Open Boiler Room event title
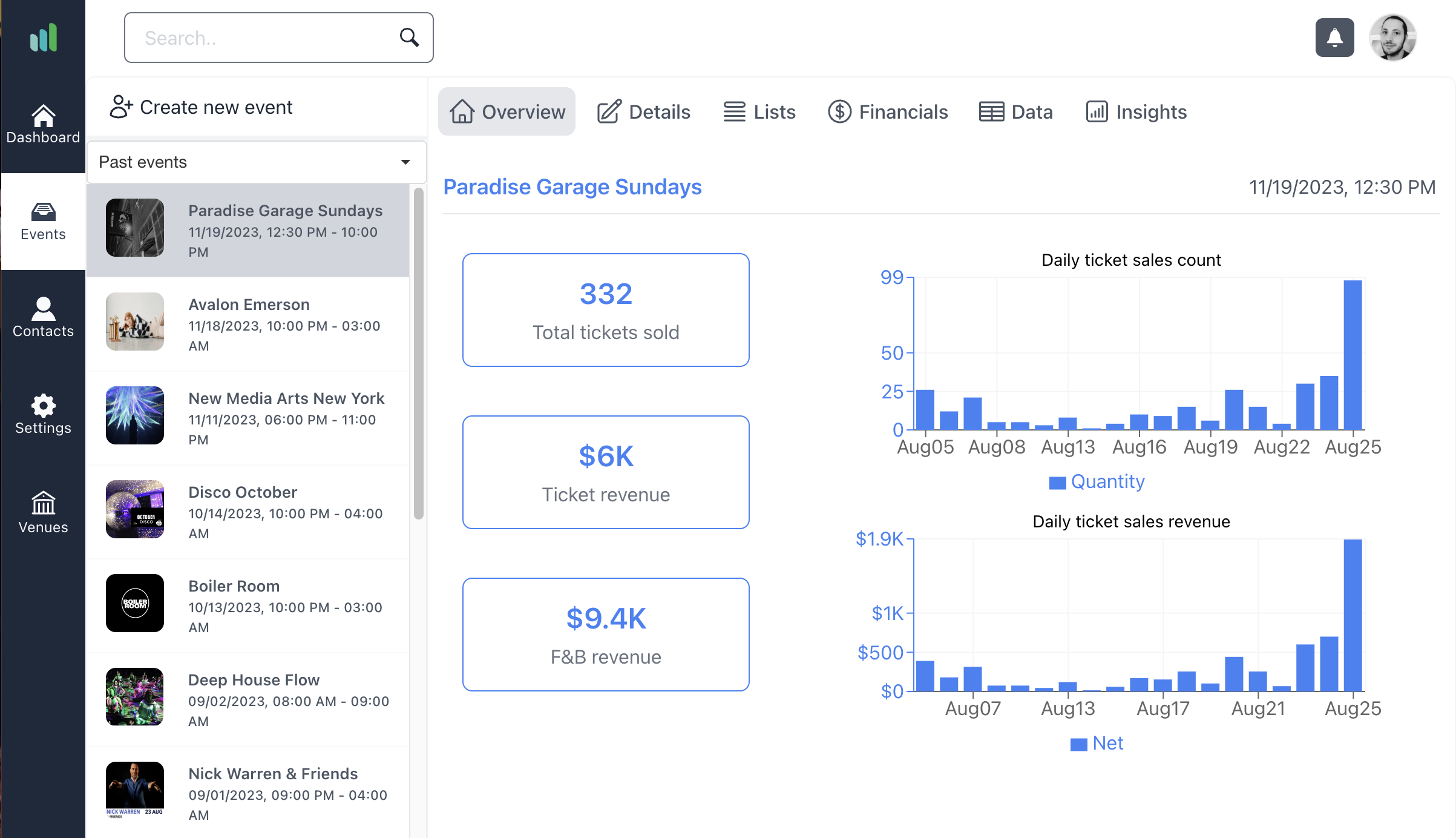Image resolution: width=1456 pixels, height=838 pixels. click(234, 586)
